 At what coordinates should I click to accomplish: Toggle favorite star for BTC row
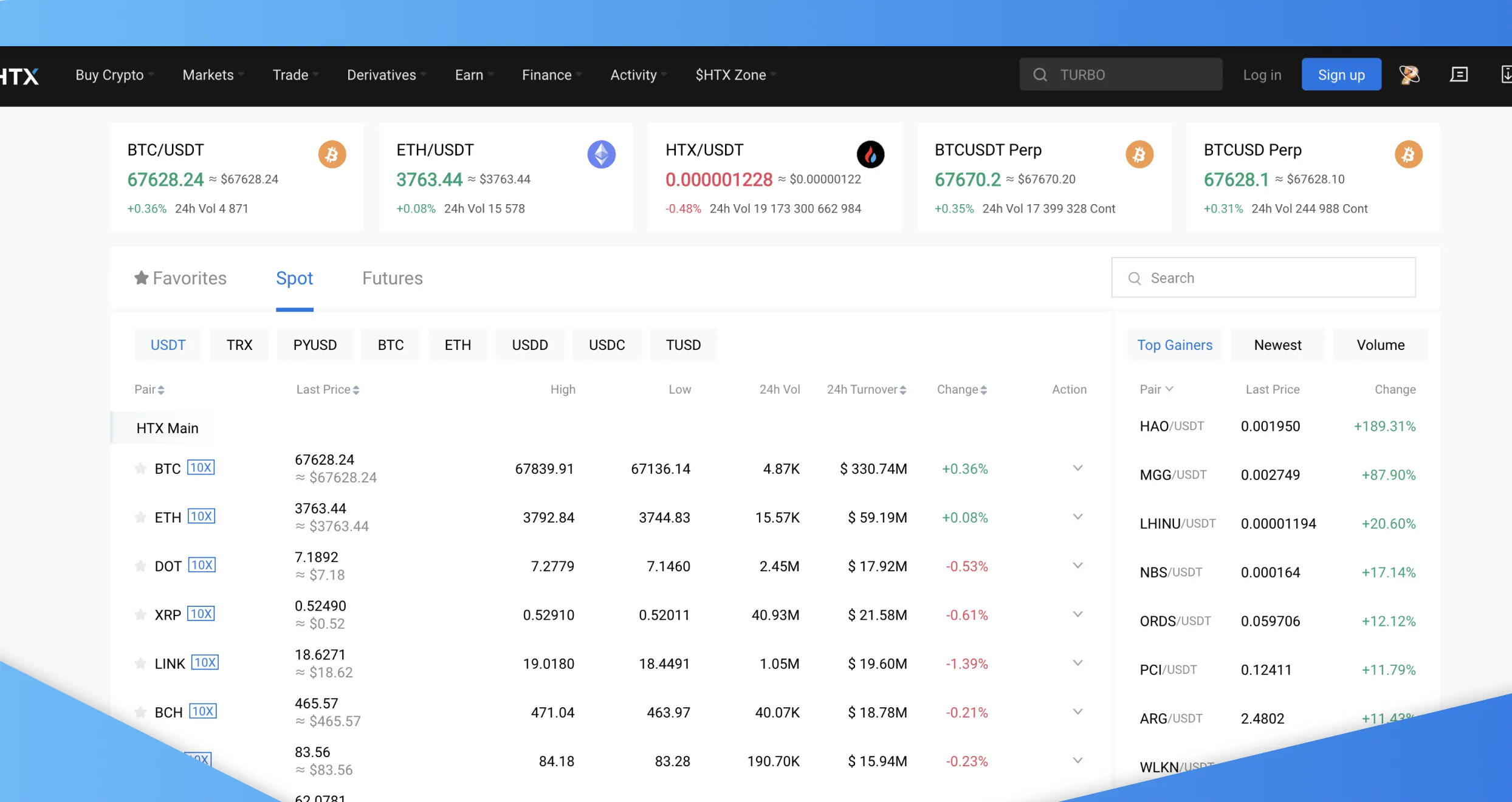pyautogui.click(x=140, y=468)
